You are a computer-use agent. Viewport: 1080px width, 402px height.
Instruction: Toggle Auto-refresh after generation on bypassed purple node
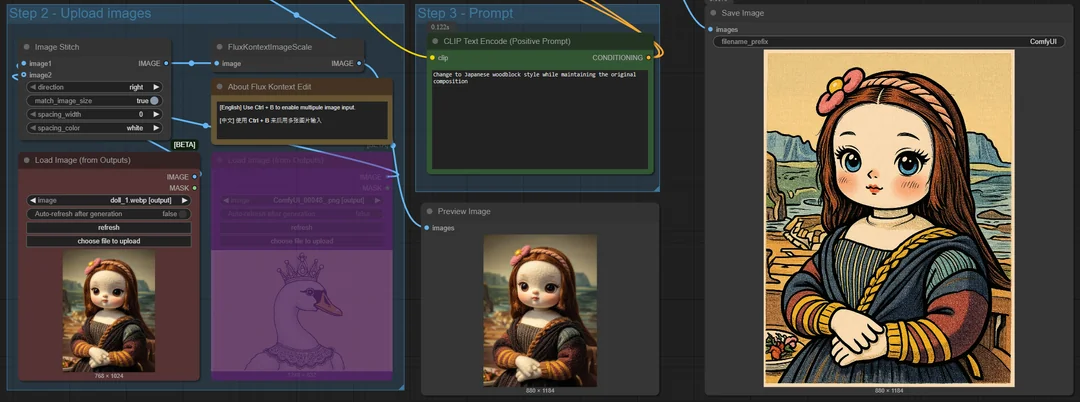coord(375,214)
